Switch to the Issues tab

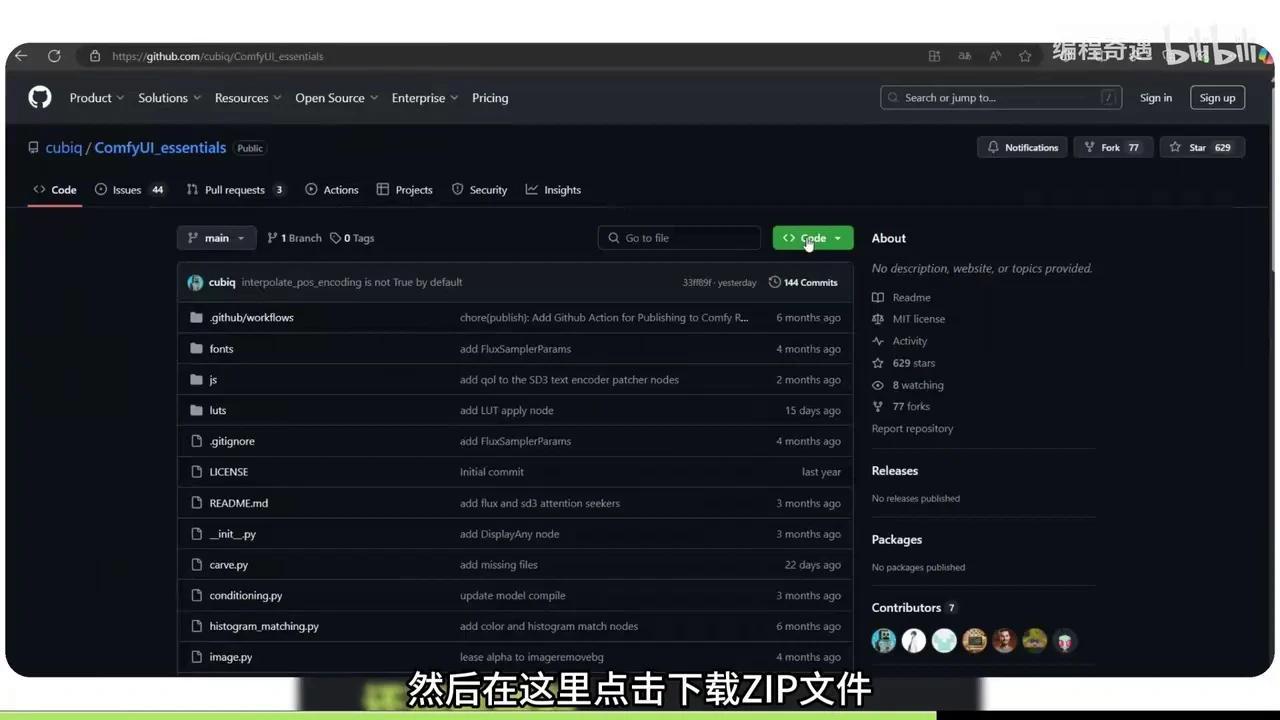[127, 189]
